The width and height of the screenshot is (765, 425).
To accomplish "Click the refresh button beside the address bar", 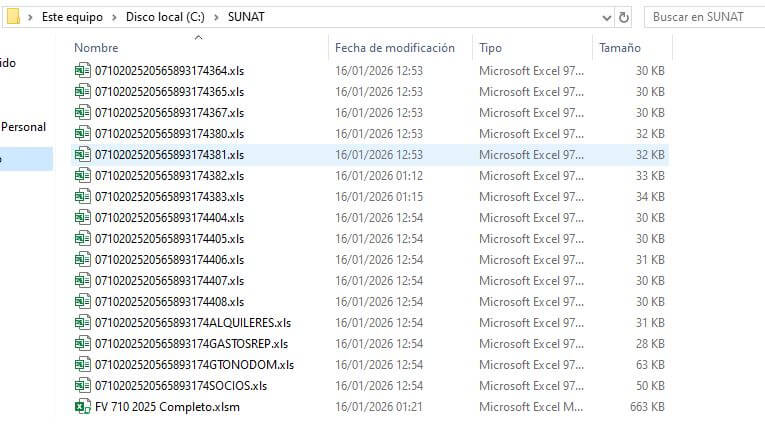I will 625,17.
